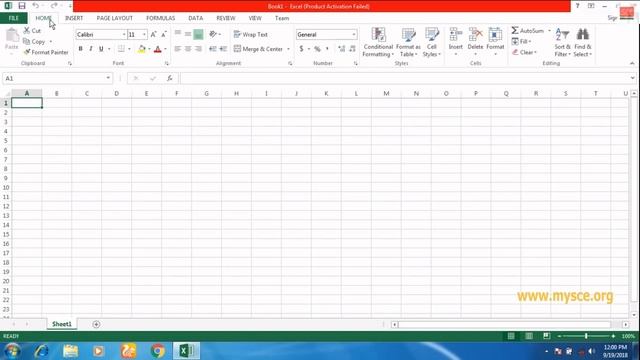Switch to the PAGE LAYOUT tab
The image size is (640, 360).
[115, 18]
